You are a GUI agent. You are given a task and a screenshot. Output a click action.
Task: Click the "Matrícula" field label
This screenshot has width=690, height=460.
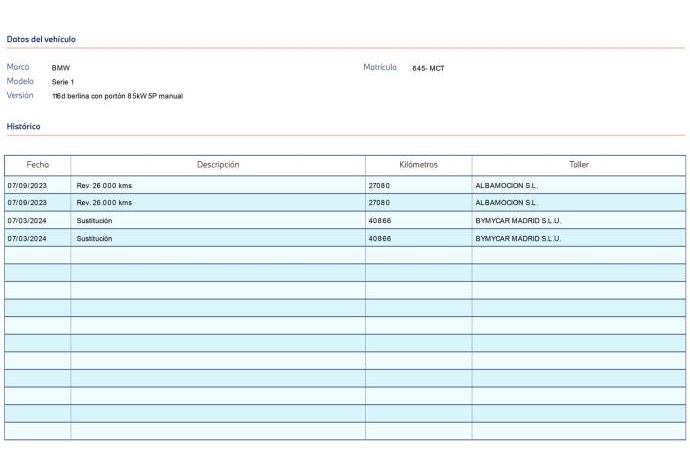click(380, 67)
